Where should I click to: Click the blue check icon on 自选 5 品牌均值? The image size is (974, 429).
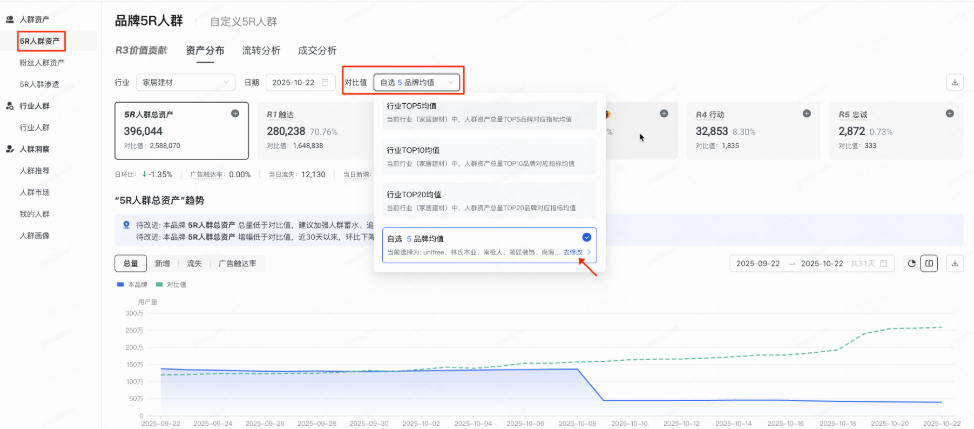(587, 237)
